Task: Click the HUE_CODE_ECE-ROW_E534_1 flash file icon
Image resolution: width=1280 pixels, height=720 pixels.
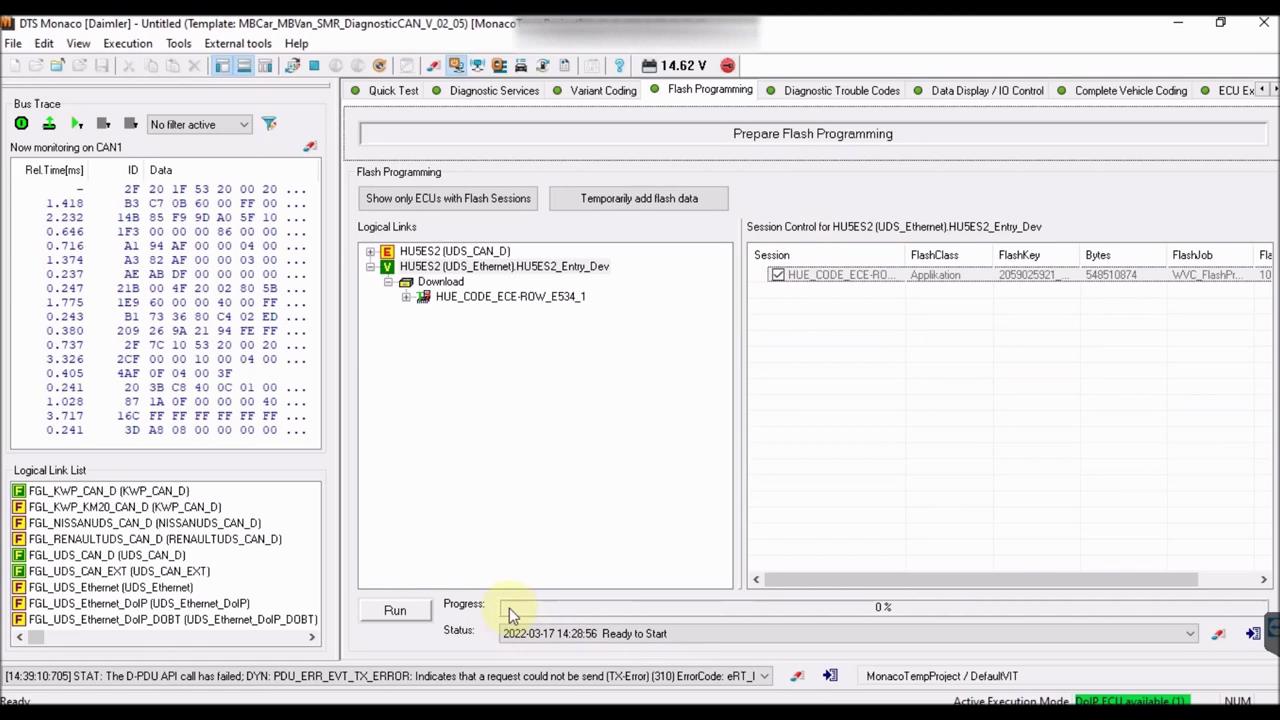Action: (x=423, y=297)
